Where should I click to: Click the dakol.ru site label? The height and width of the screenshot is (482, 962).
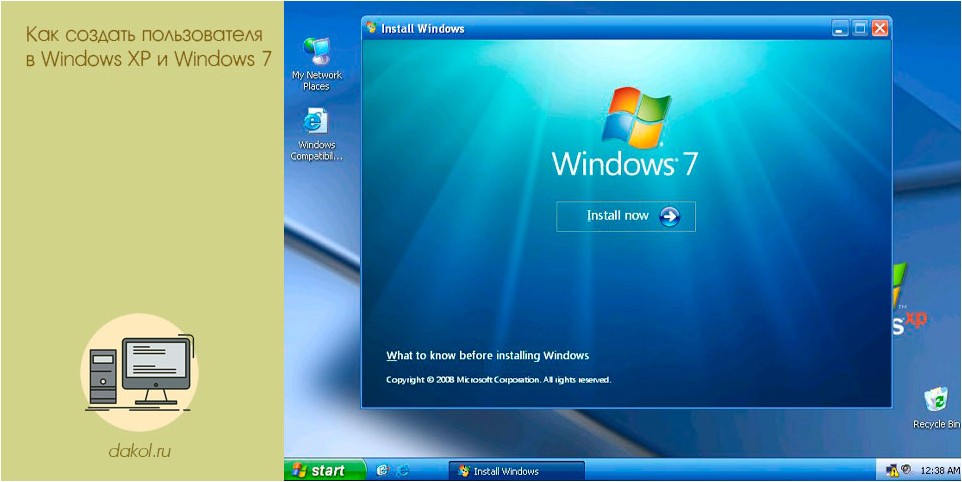point(140,451)
